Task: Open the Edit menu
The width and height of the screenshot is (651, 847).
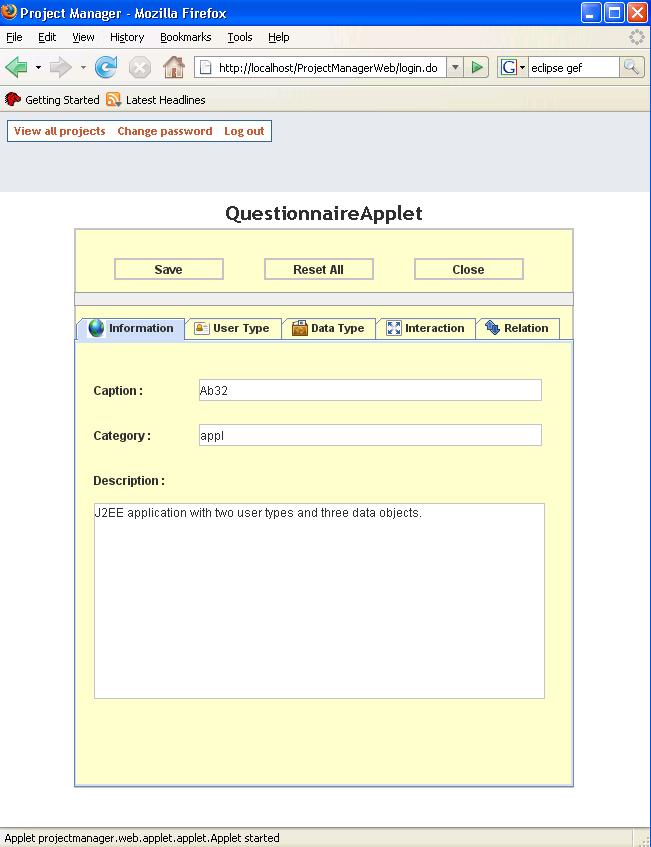Action: tap(47, 37)
